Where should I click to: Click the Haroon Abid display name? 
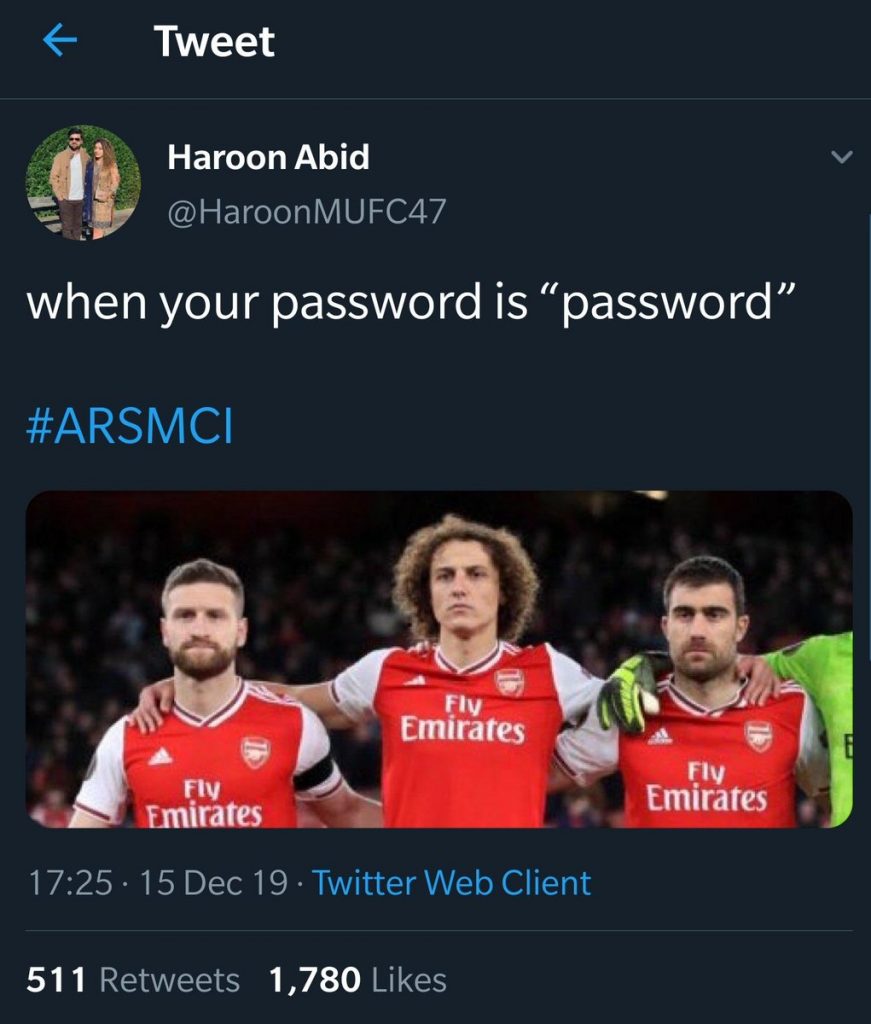[x=268, y=157]
